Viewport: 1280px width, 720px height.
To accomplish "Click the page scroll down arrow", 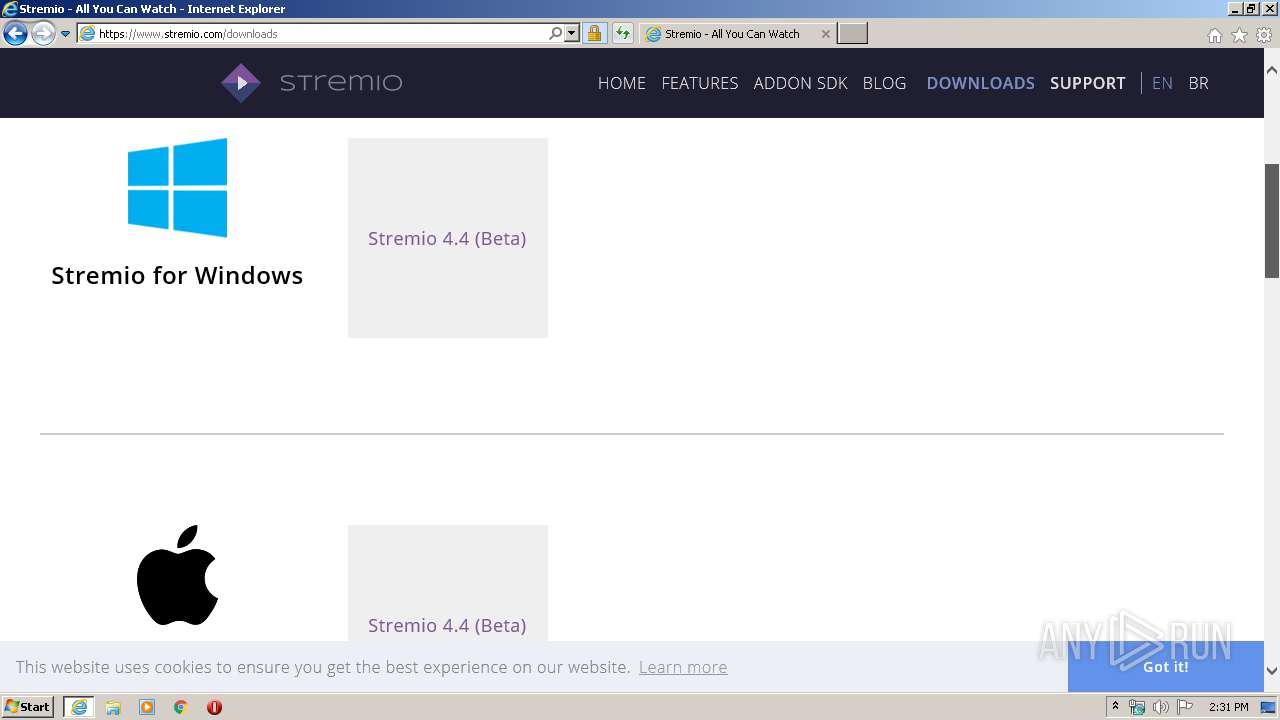I will coord(1272,671).
